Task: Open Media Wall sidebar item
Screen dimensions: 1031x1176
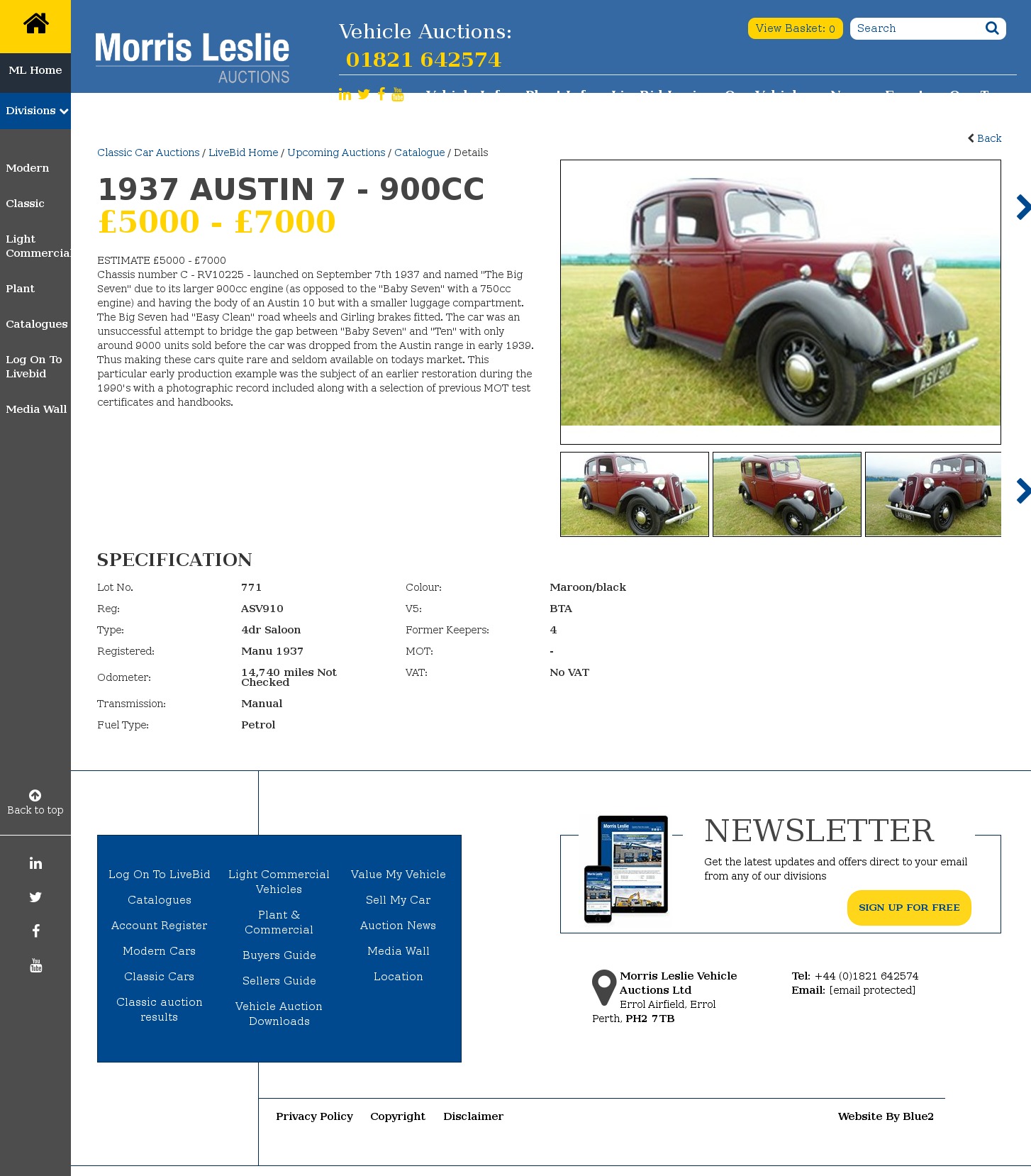Action: pos(36,409)
